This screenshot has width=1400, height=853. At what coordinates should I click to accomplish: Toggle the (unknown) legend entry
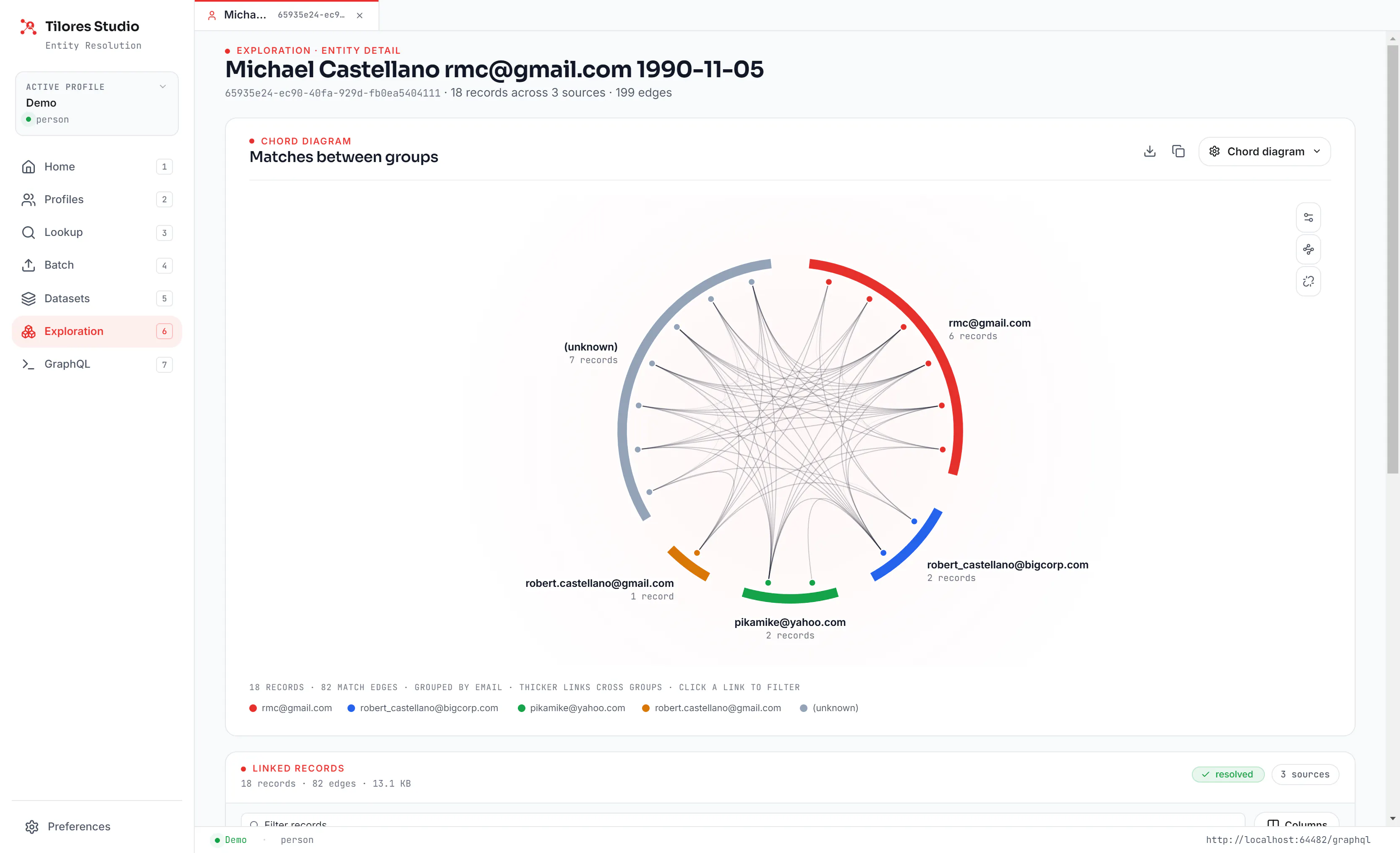tap(829, 707)
